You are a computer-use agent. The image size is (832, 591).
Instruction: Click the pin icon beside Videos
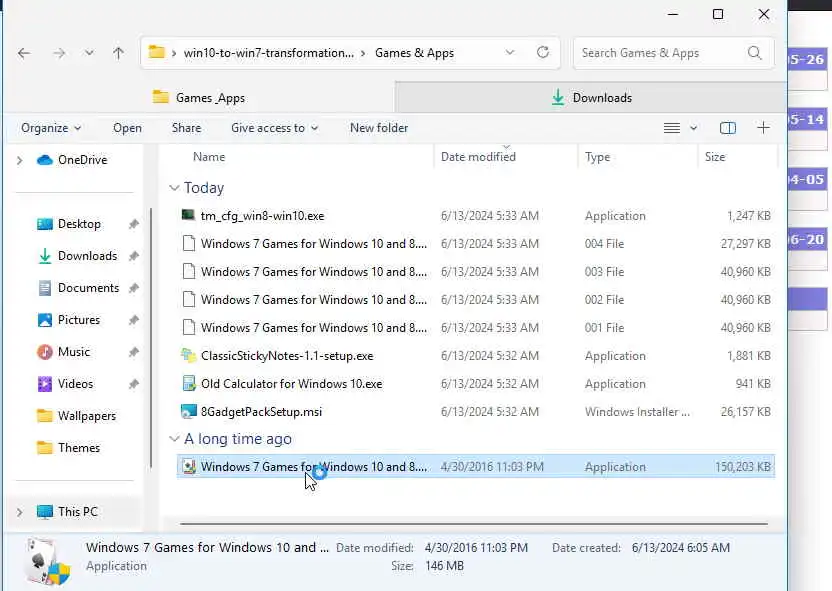pos(134,384)
